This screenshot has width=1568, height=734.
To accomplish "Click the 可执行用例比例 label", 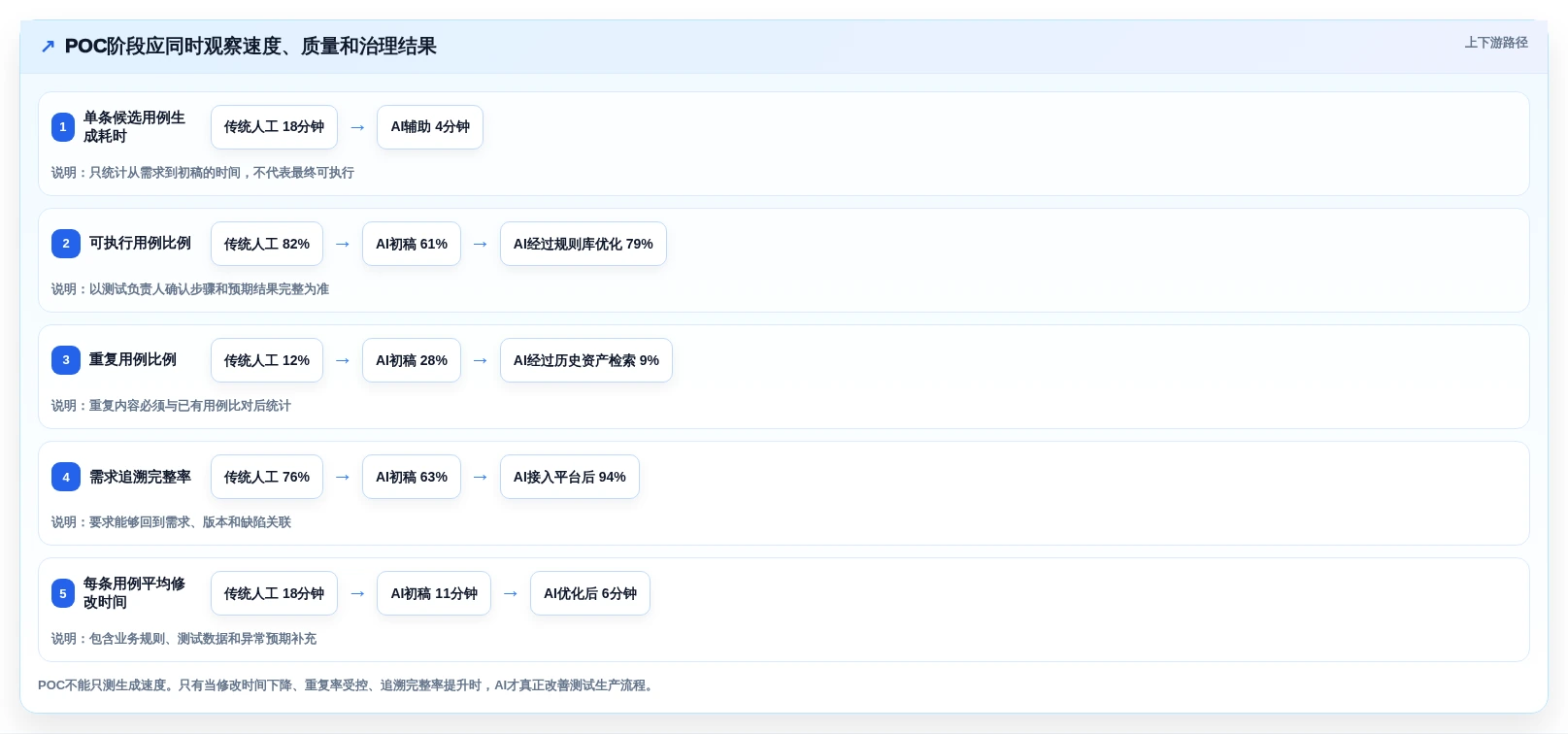I will tap(141, 244).
